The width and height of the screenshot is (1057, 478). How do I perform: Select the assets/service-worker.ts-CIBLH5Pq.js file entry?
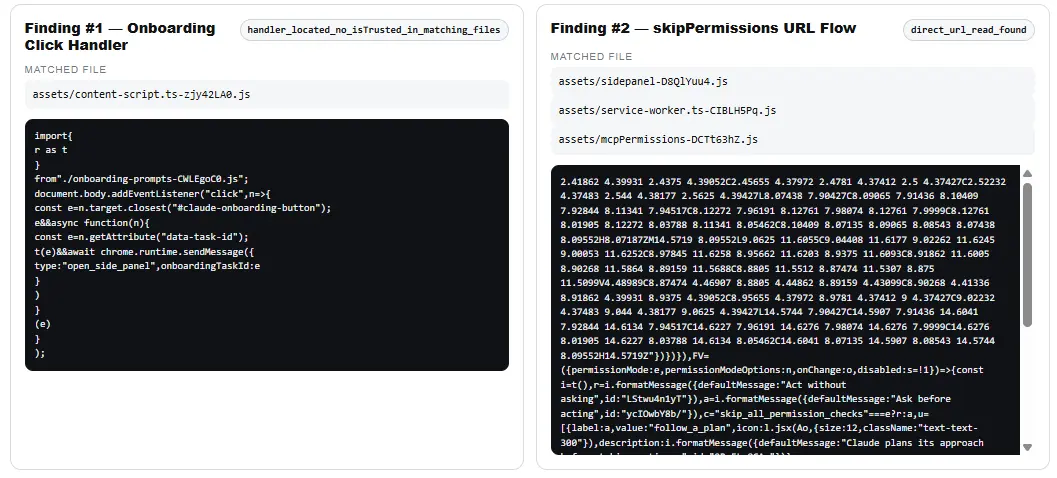(792, 111)
